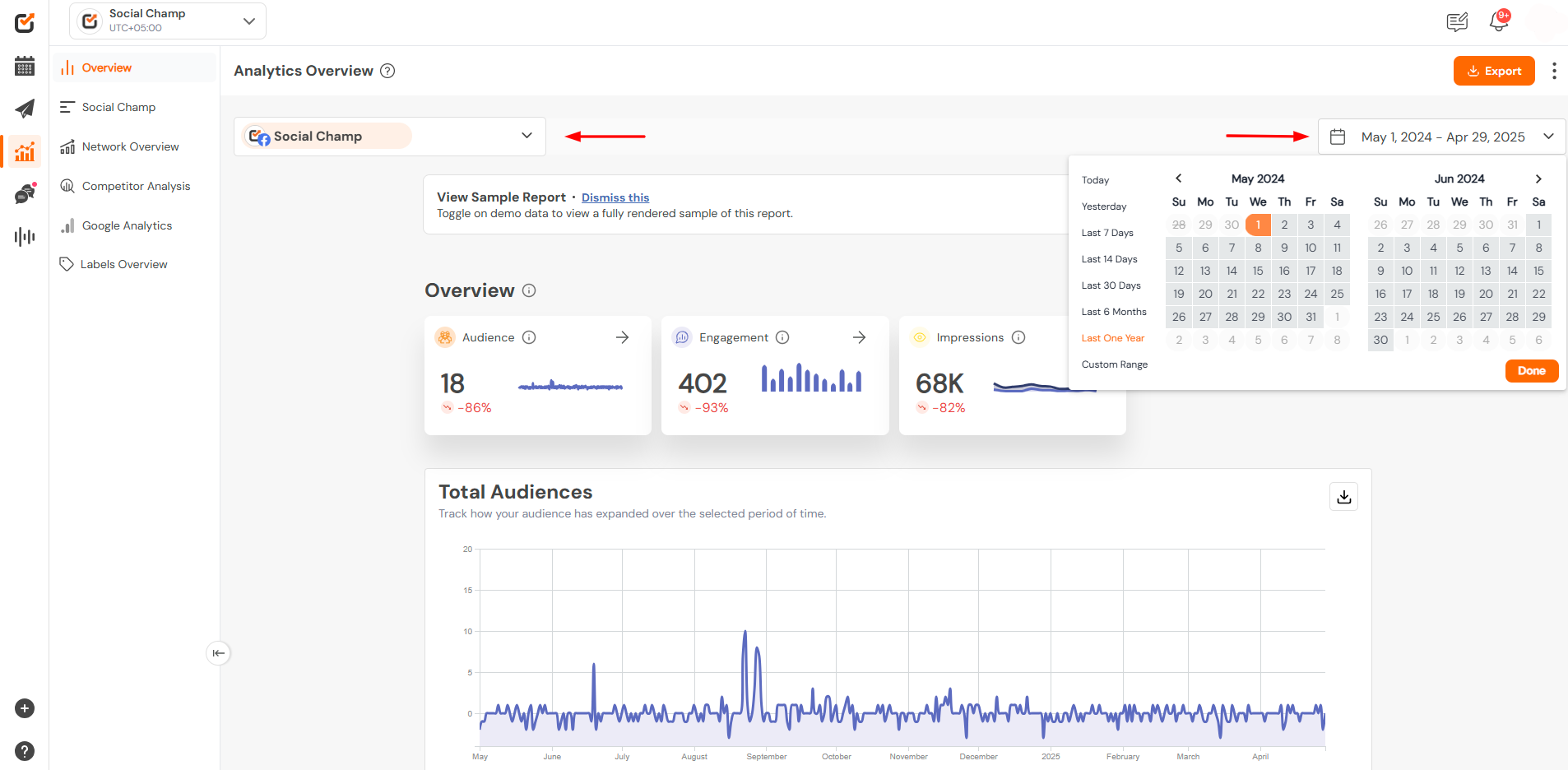Screen dimensions: 1568x770
Task: Select the analytics chart icon in rail
Action: (25, 151)
